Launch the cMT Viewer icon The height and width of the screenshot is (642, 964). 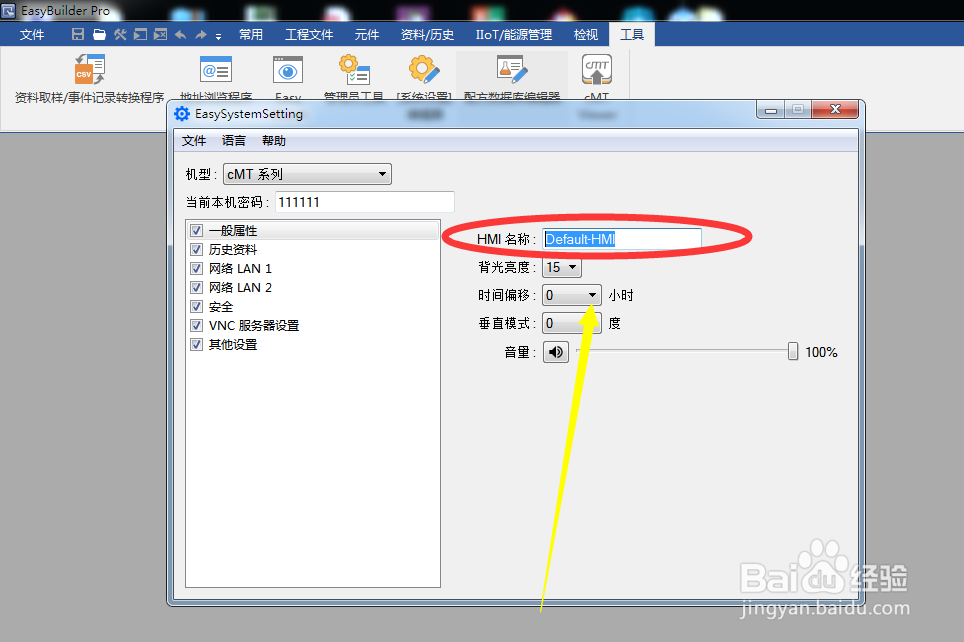(x=596, y=69)
